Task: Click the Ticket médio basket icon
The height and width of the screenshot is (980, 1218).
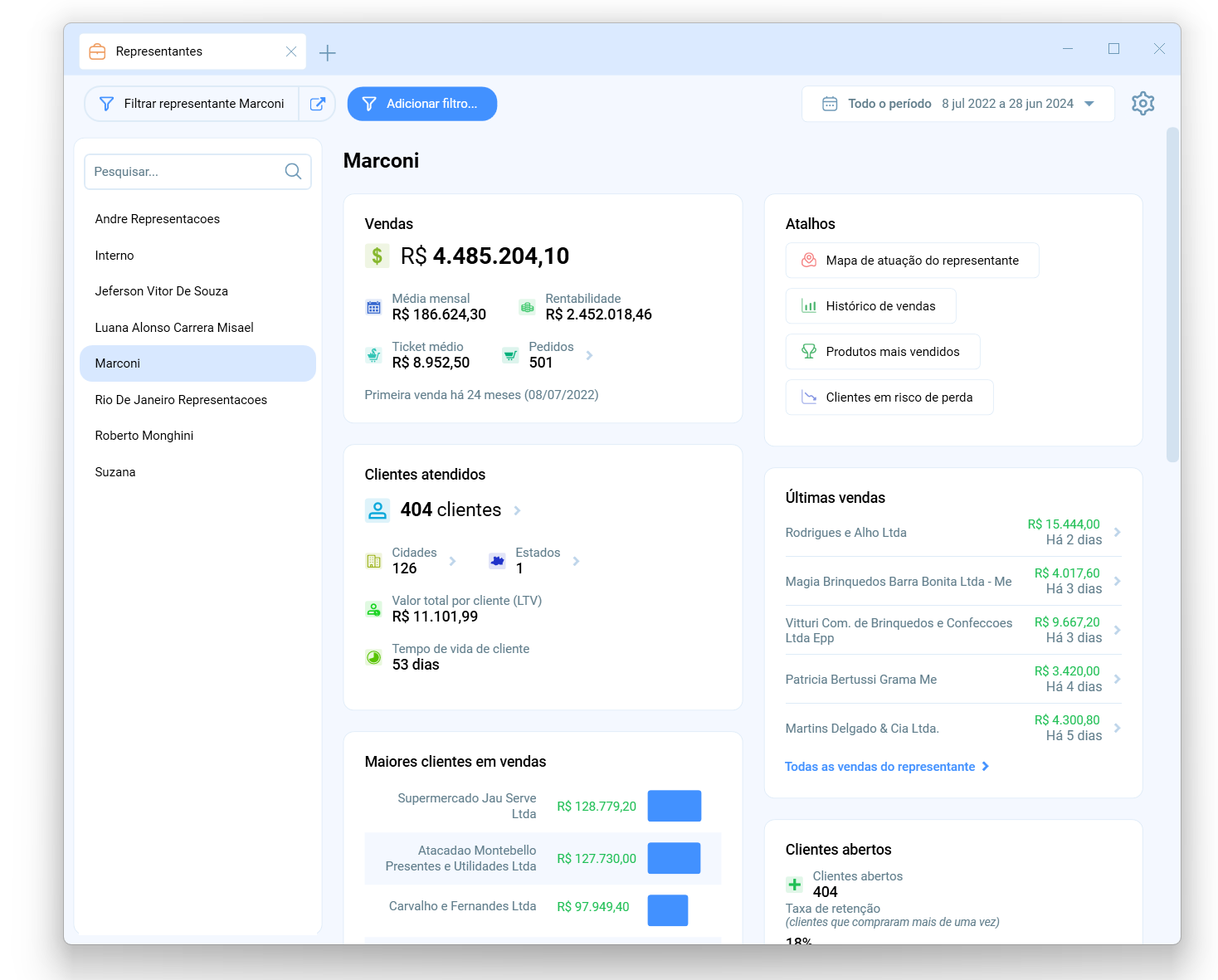Action: coord(373,355)
